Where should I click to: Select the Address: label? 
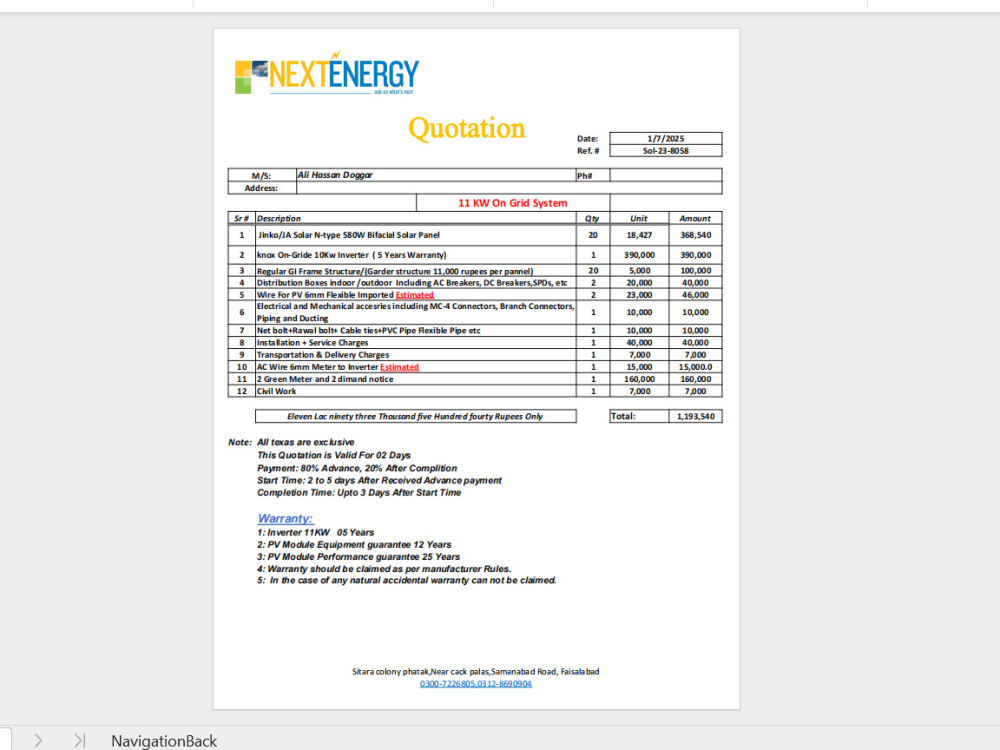(261, 188)
